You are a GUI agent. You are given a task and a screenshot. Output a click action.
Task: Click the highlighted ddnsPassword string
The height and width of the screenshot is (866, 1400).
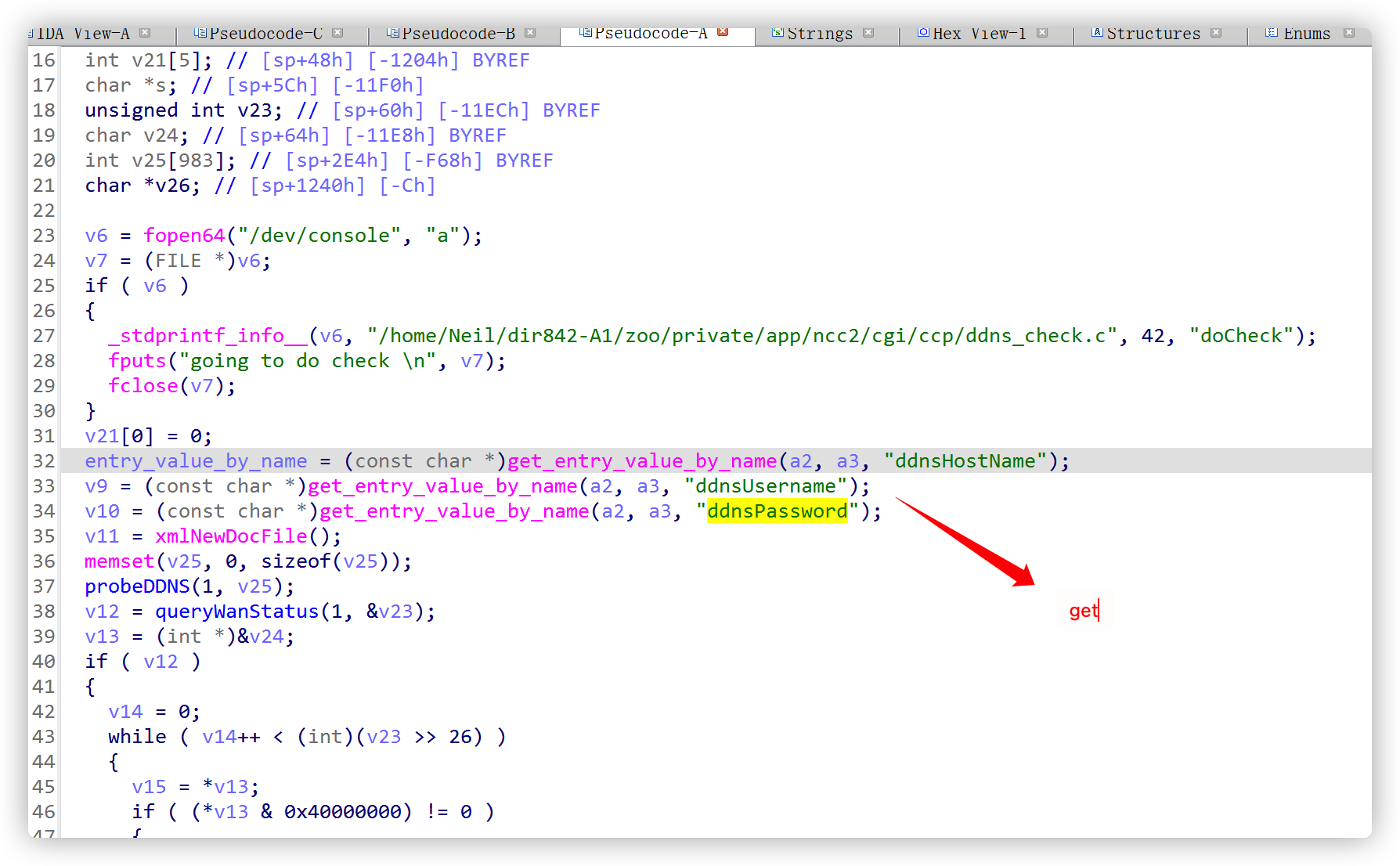click(778, 511)
